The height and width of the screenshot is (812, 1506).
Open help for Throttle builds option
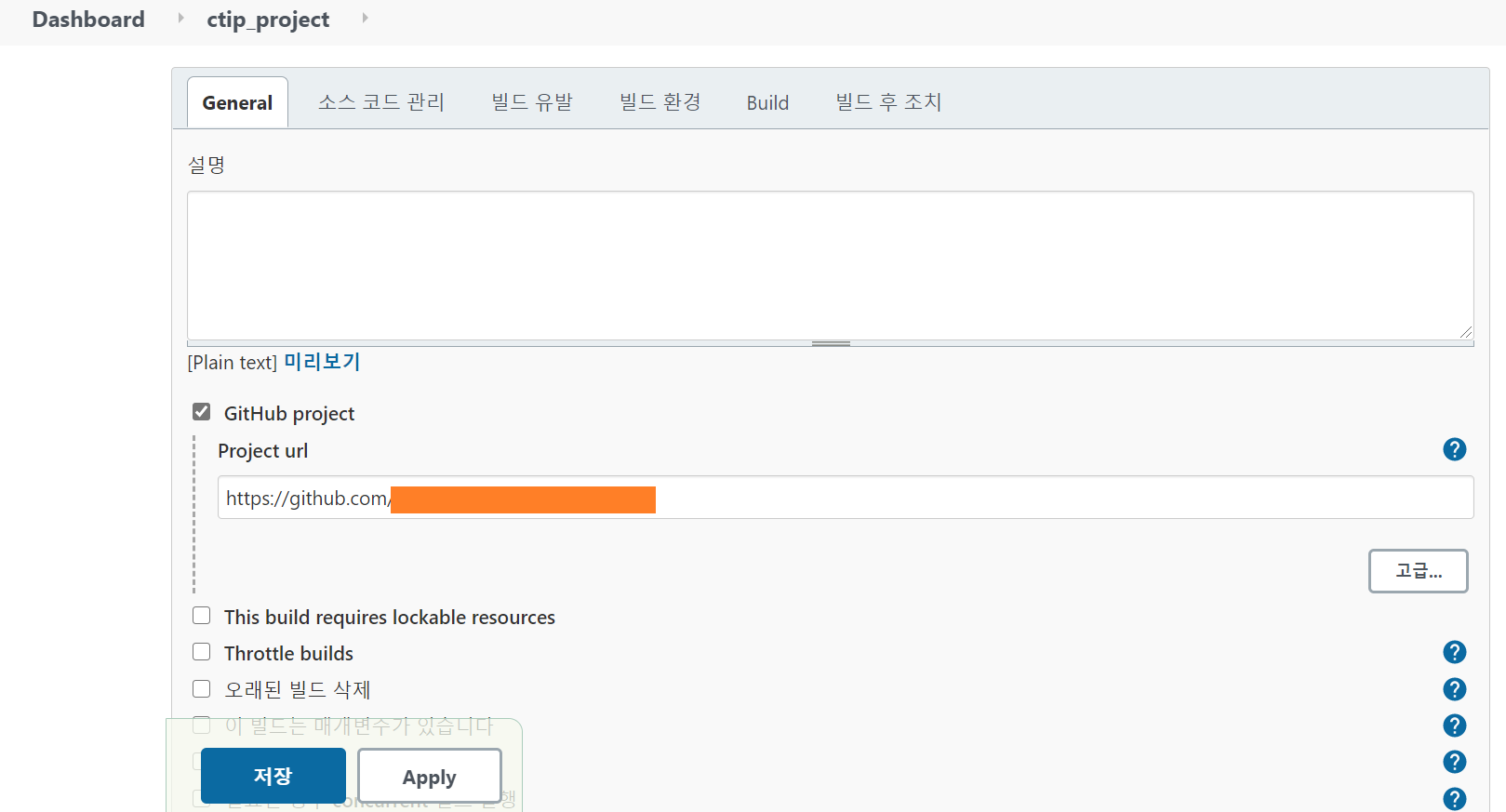point(1454,653)
